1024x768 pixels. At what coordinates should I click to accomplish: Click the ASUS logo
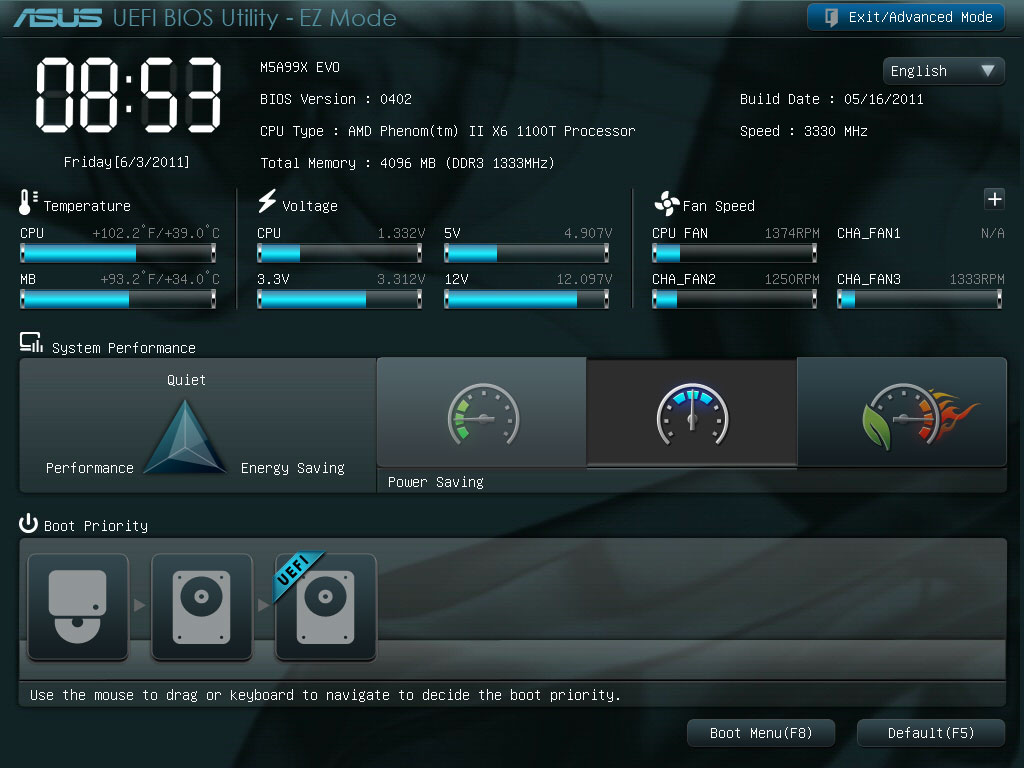(x=58, y=18)
